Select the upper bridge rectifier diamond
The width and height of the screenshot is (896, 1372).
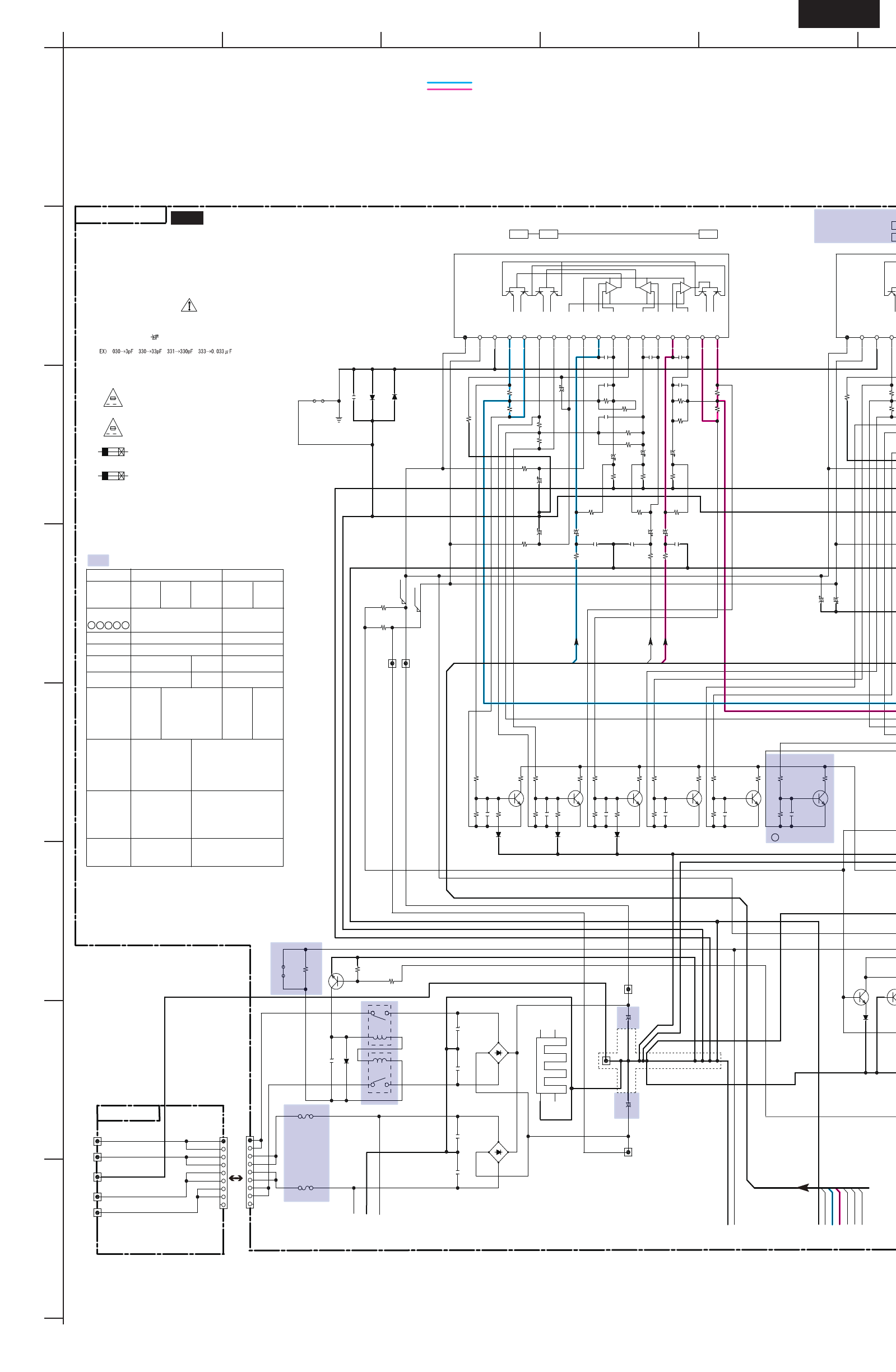tap(498, 1053)
